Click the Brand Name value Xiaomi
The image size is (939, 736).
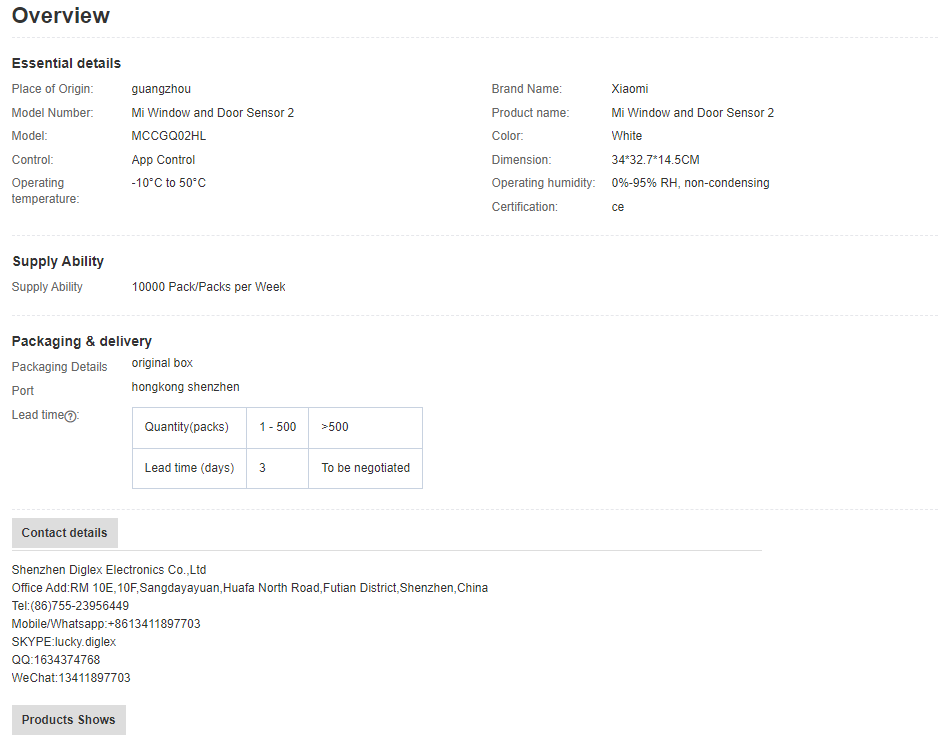[x=630, y=89]
